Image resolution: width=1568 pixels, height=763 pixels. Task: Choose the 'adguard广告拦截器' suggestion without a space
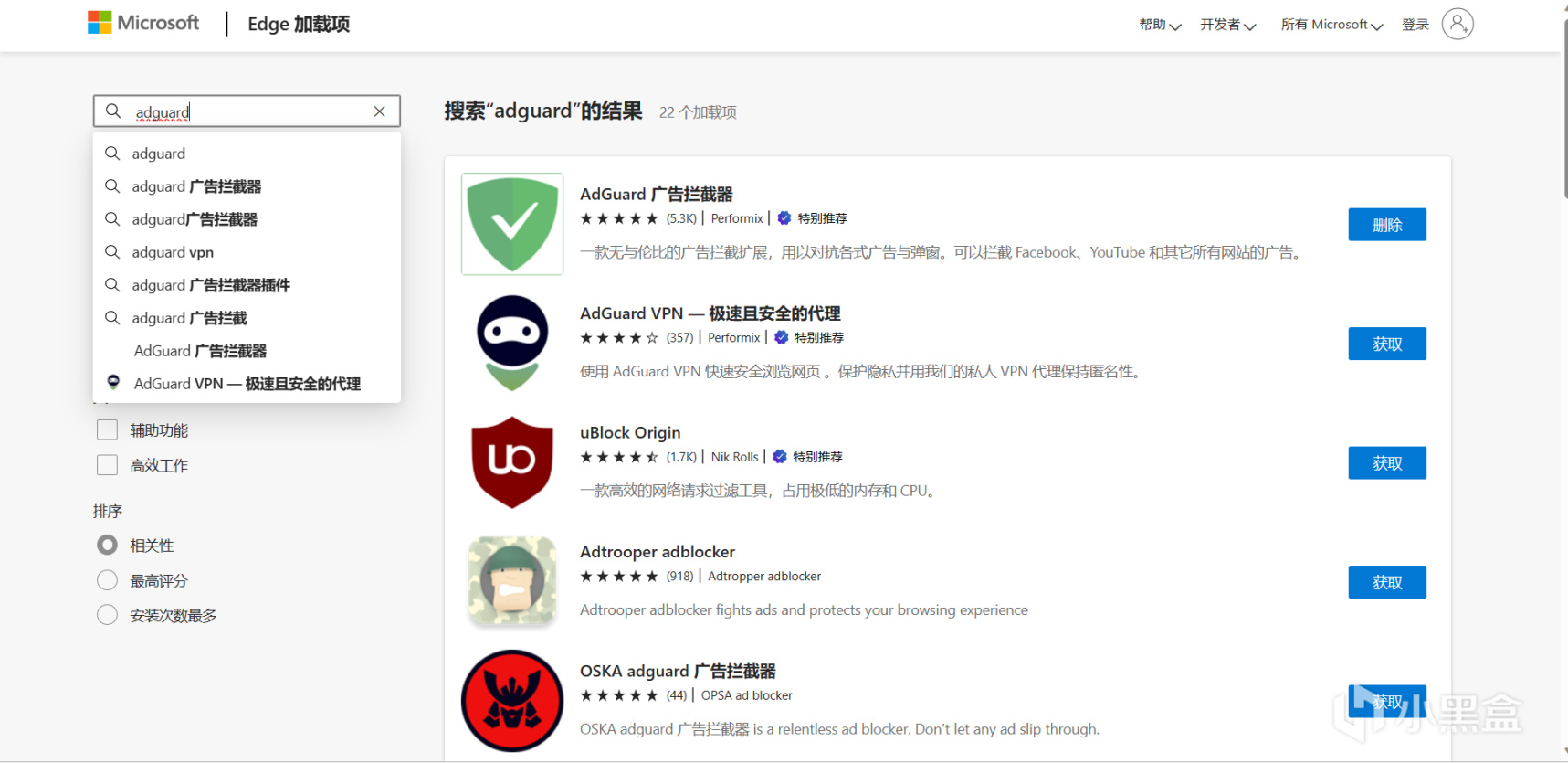pos(247,219)
